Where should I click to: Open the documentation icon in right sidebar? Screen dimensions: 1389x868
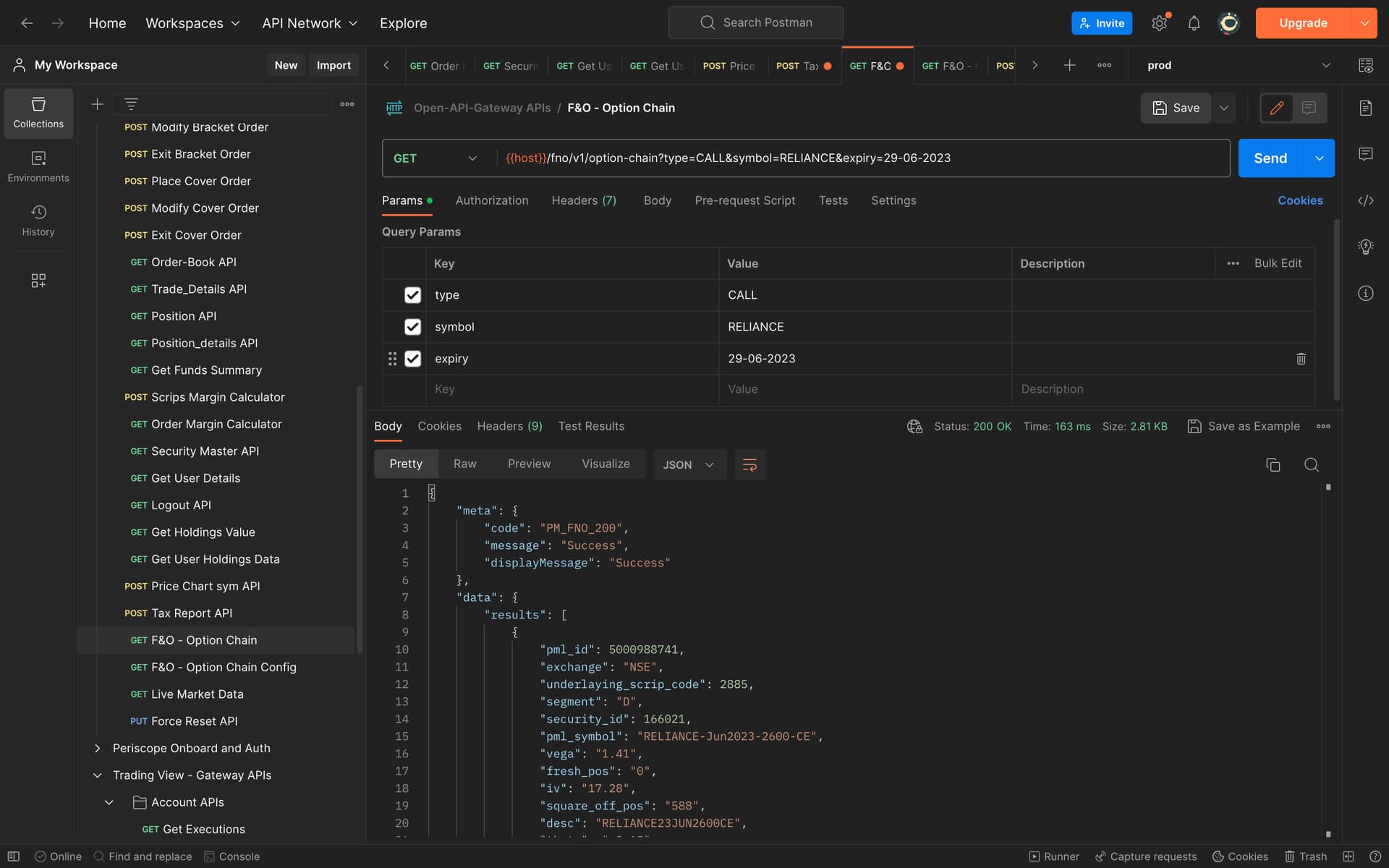click(1366, 108)
